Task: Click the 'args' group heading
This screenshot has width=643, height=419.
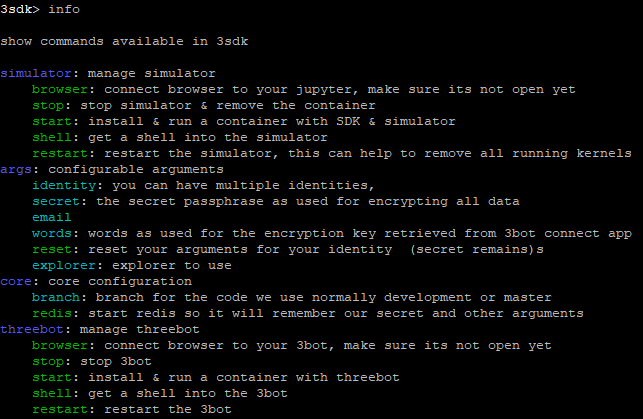Action: (16, 170)
